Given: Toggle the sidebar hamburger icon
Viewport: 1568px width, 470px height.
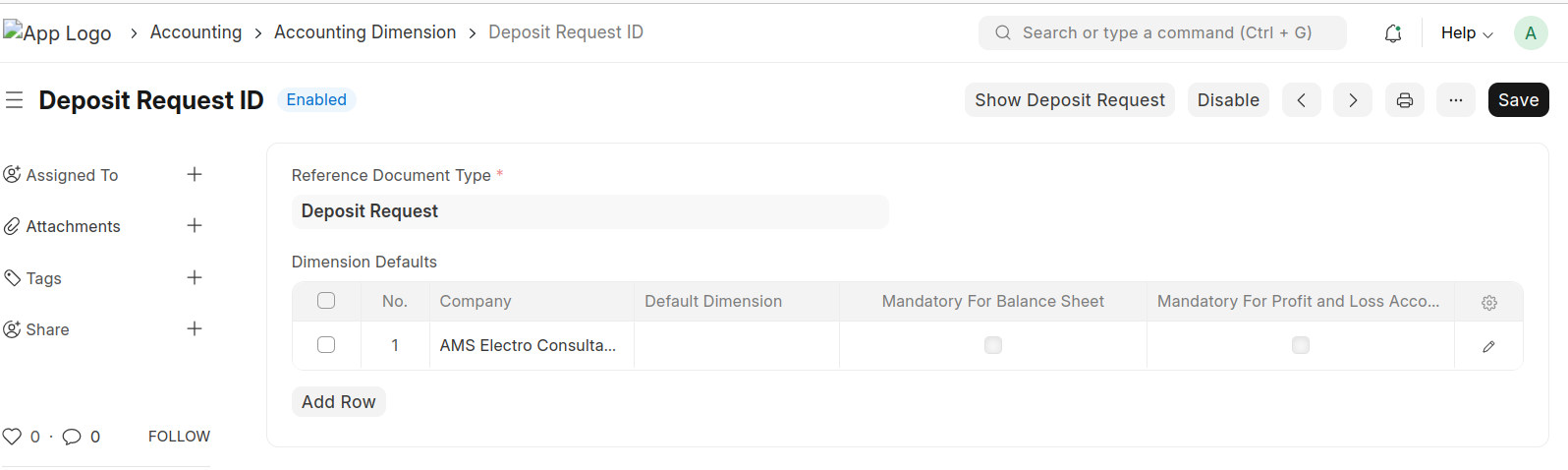Looking at the screenshot, I should (15, 100).
